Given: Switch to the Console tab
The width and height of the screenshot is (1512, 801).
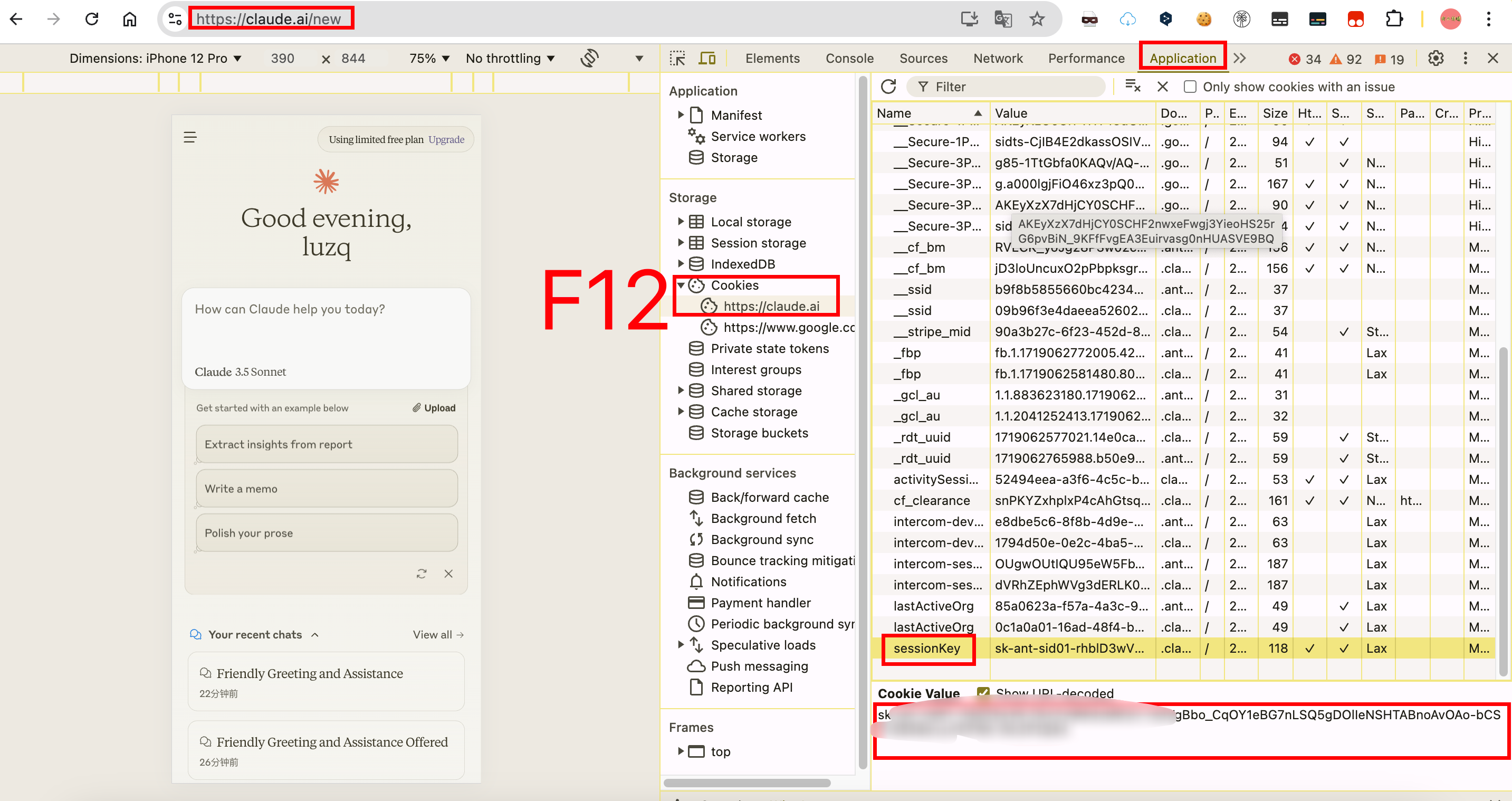Looking at the screenshot, I should coord(849,58).
